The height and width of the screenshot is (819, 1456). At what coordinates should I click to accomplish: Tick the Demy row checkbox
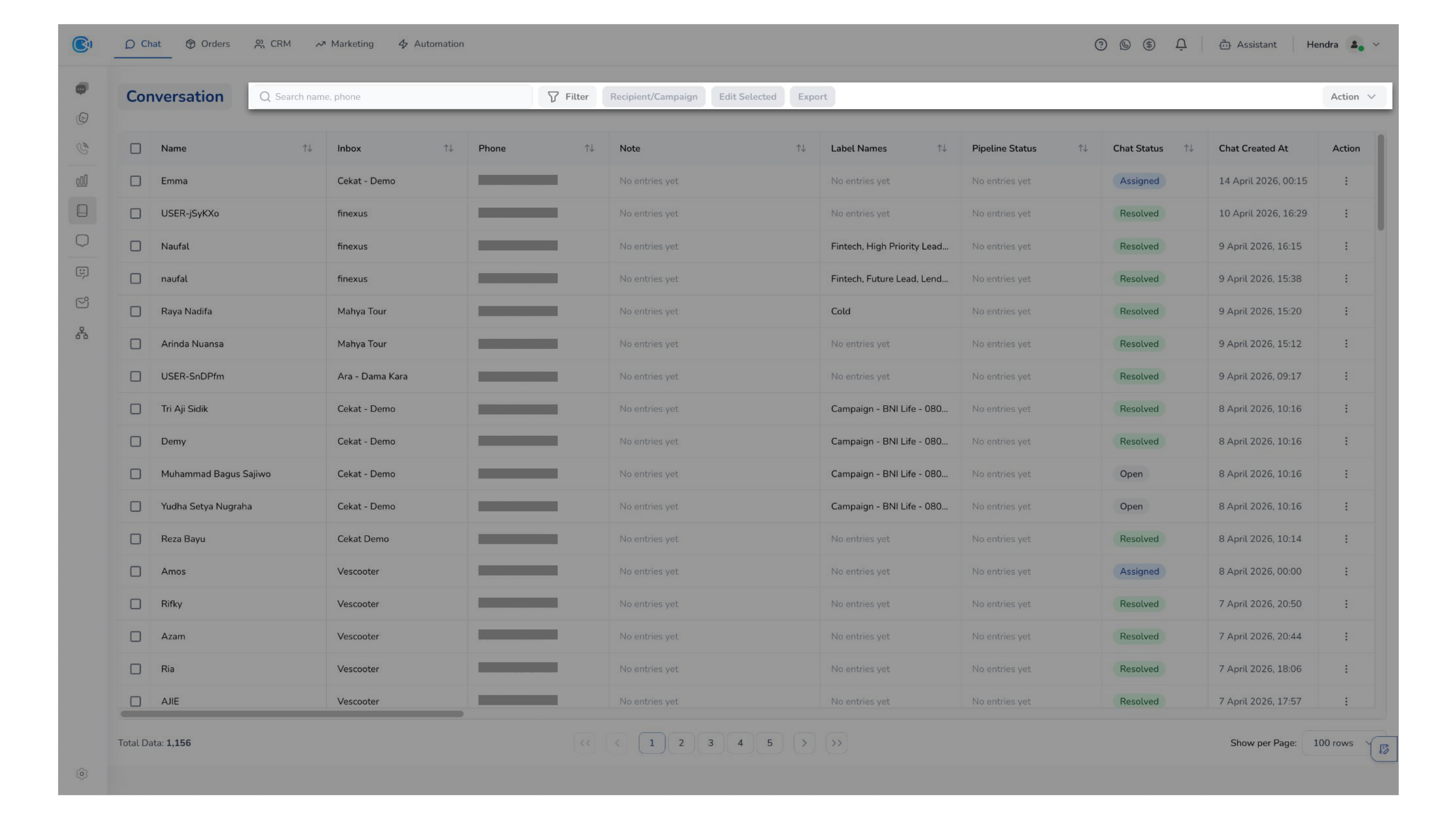point(136,442)
